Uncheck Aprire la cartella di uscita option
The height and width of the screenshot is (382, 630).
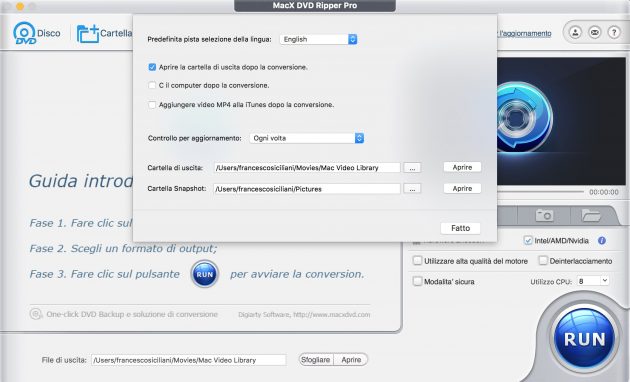152,67
